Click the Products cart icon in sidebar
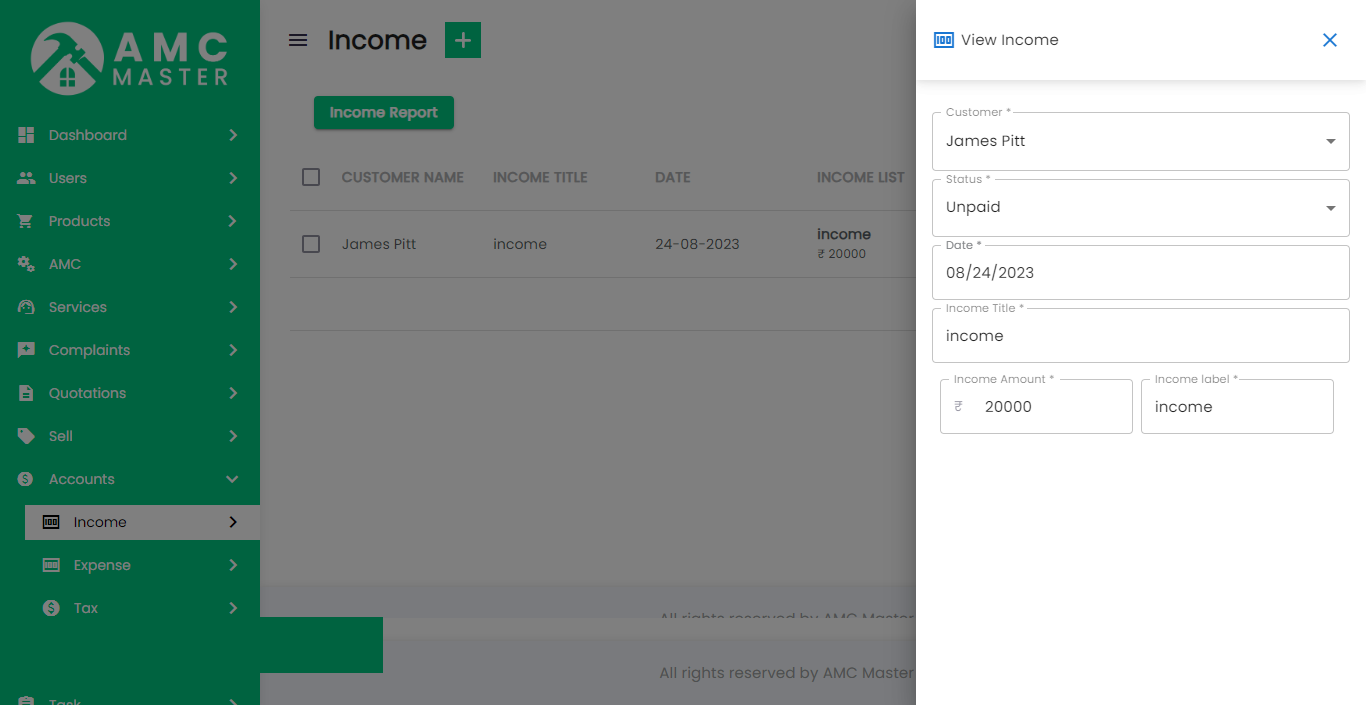 point(26,221)
